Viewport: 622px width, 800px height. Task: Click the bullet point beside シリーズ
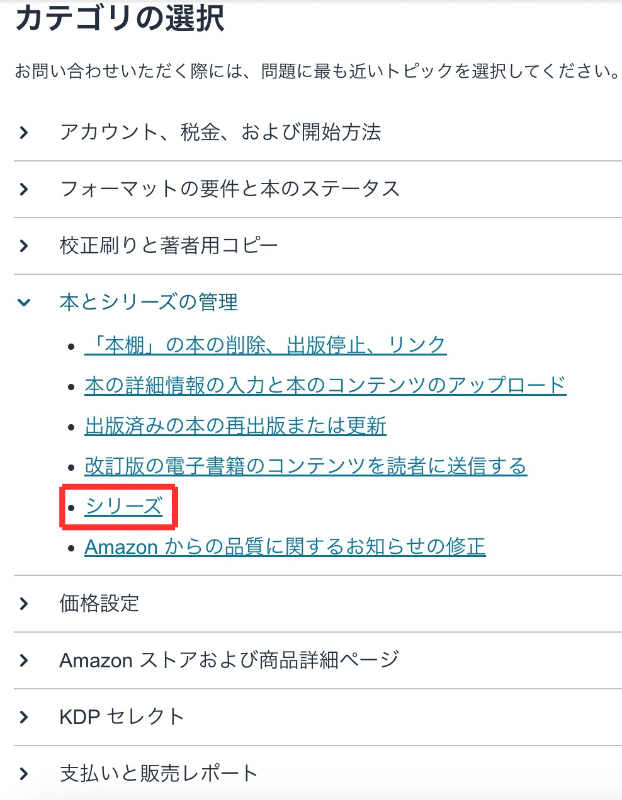click(x=70, y=505)
